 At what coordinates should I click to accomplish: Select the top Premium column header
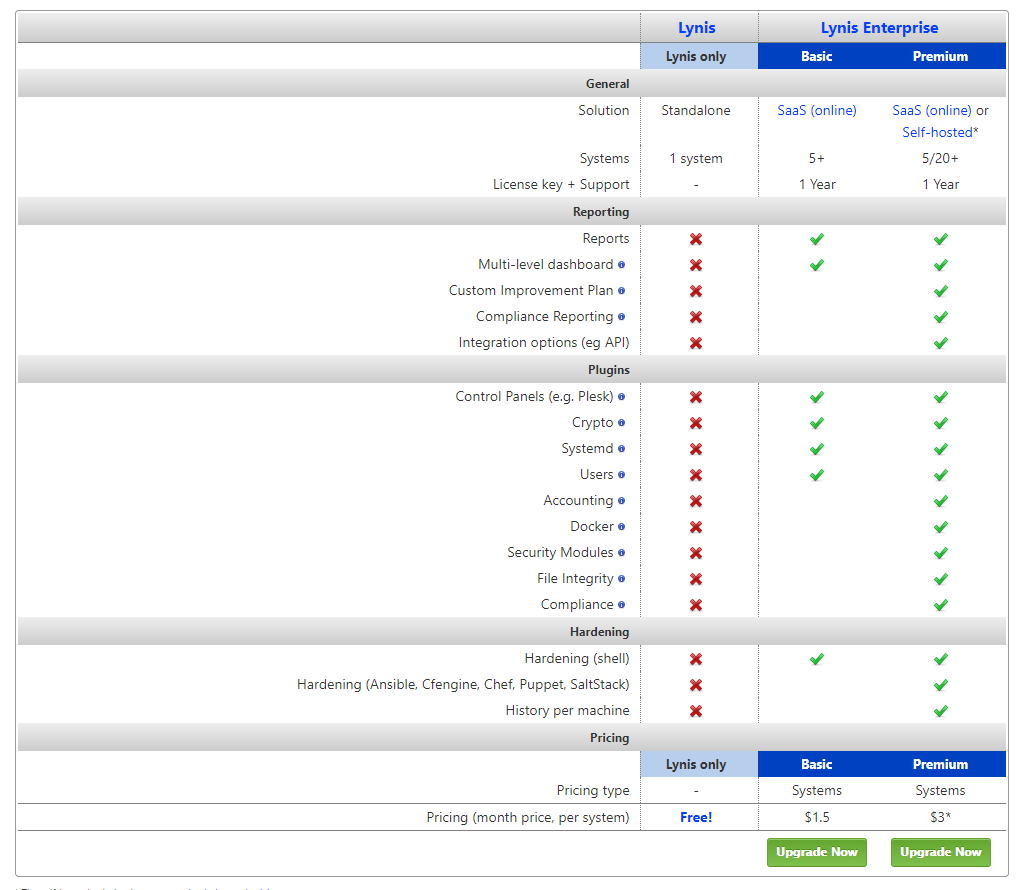click(x=941, y=56)
